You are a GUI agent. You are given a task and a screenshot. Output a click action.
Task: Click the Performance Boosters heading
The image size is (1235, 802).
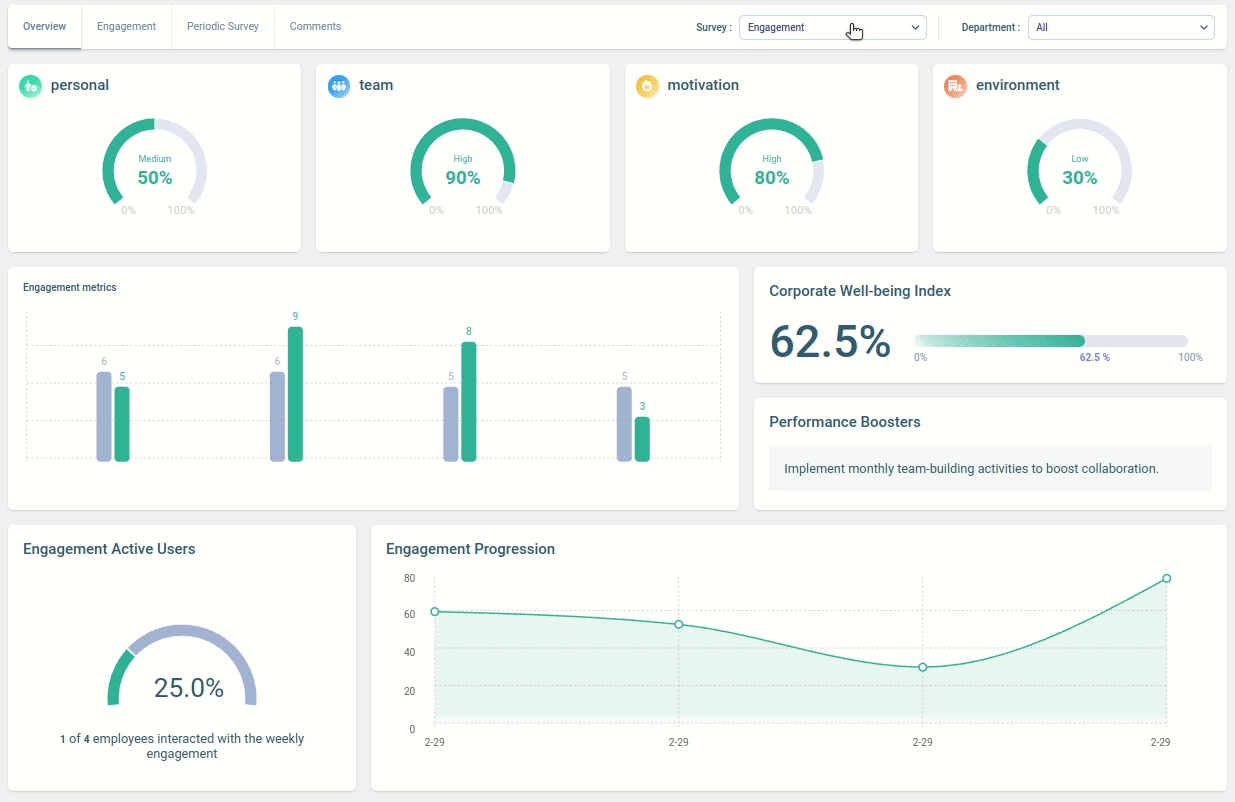point(845,422)
